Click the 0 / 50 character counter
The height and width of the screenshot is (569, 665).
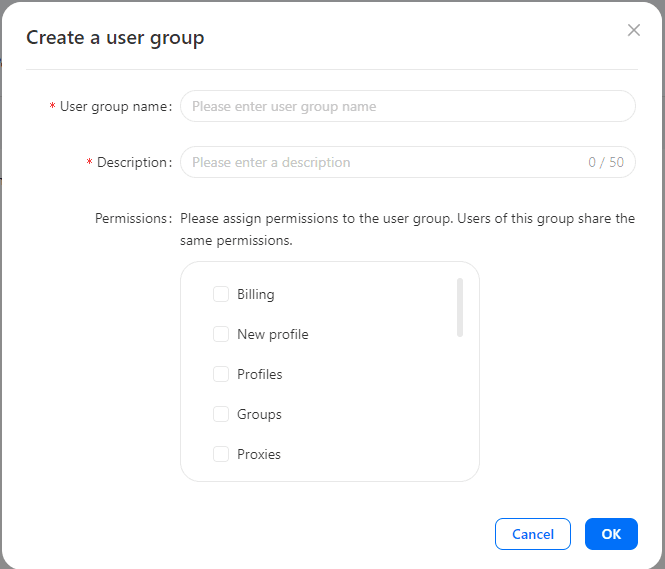coord(605,162)
